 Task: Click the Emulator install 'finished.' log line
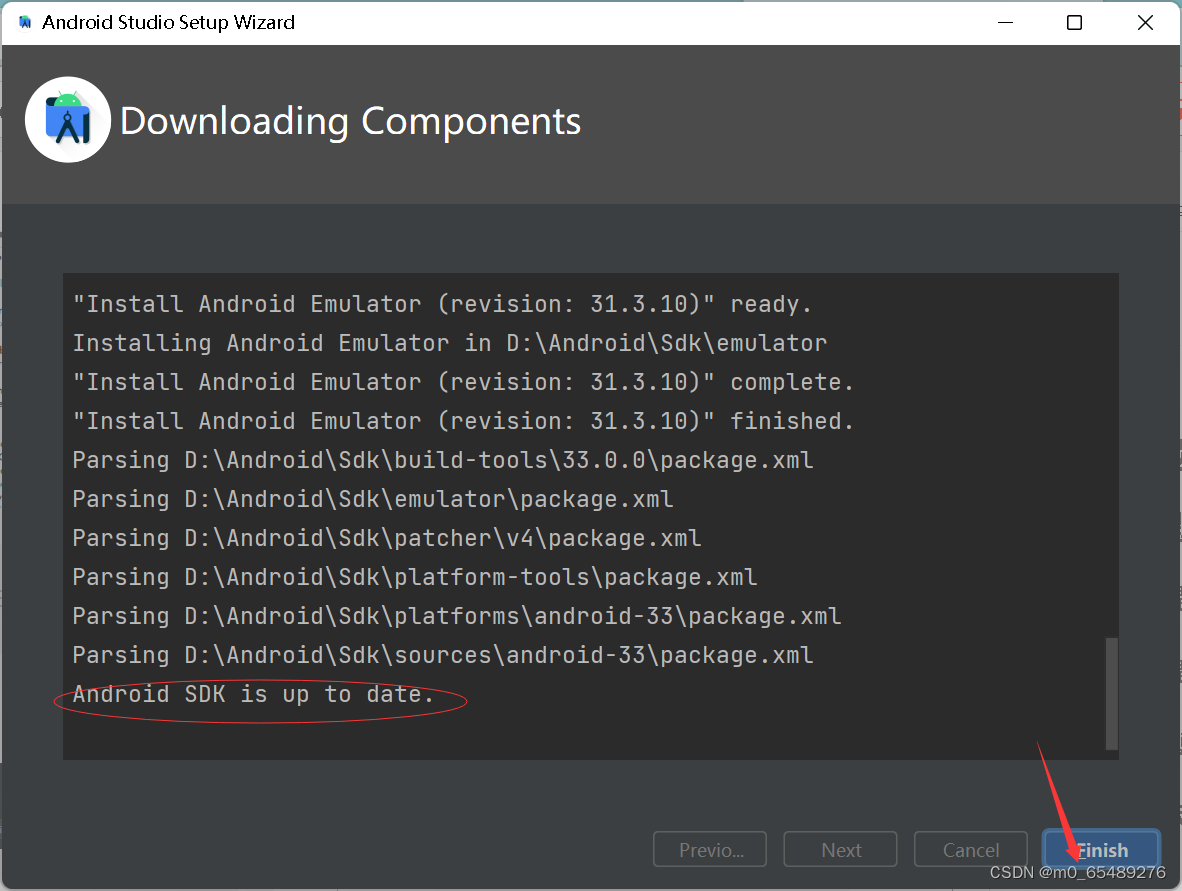(463, 421)
